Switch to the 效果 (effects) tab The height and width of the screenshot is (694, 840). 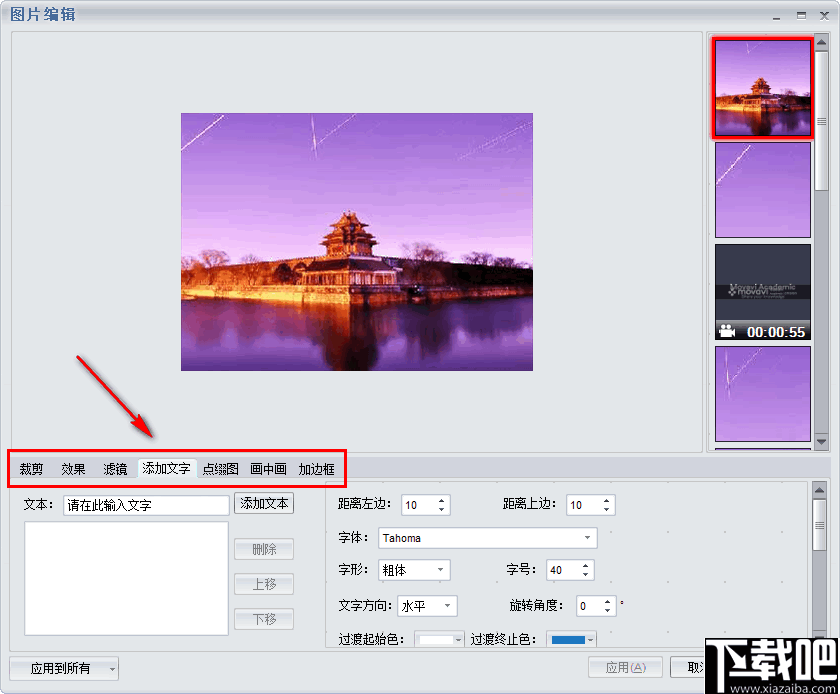tap(72, 468)
